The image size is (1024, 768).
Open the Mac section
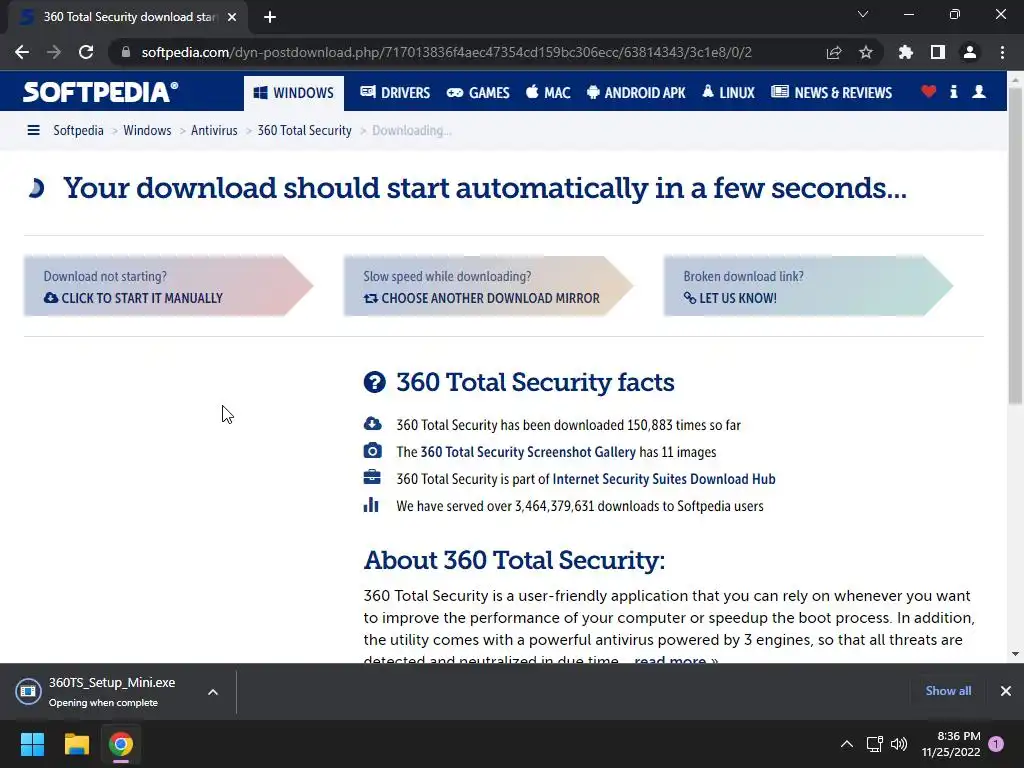[x=549, y=93]
